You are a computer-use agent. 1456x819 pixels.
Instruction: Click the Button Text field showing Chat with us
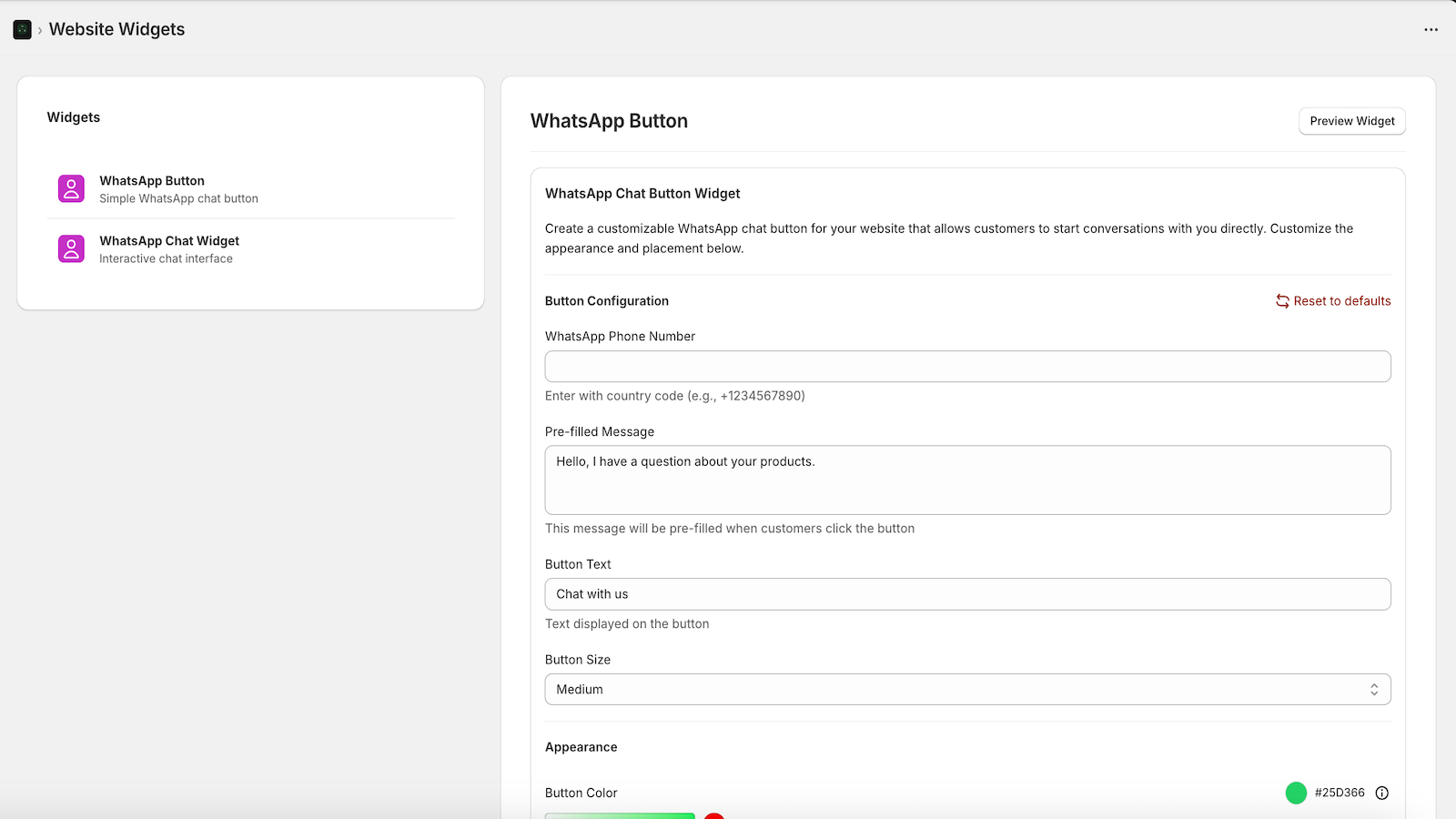[967, 593]
